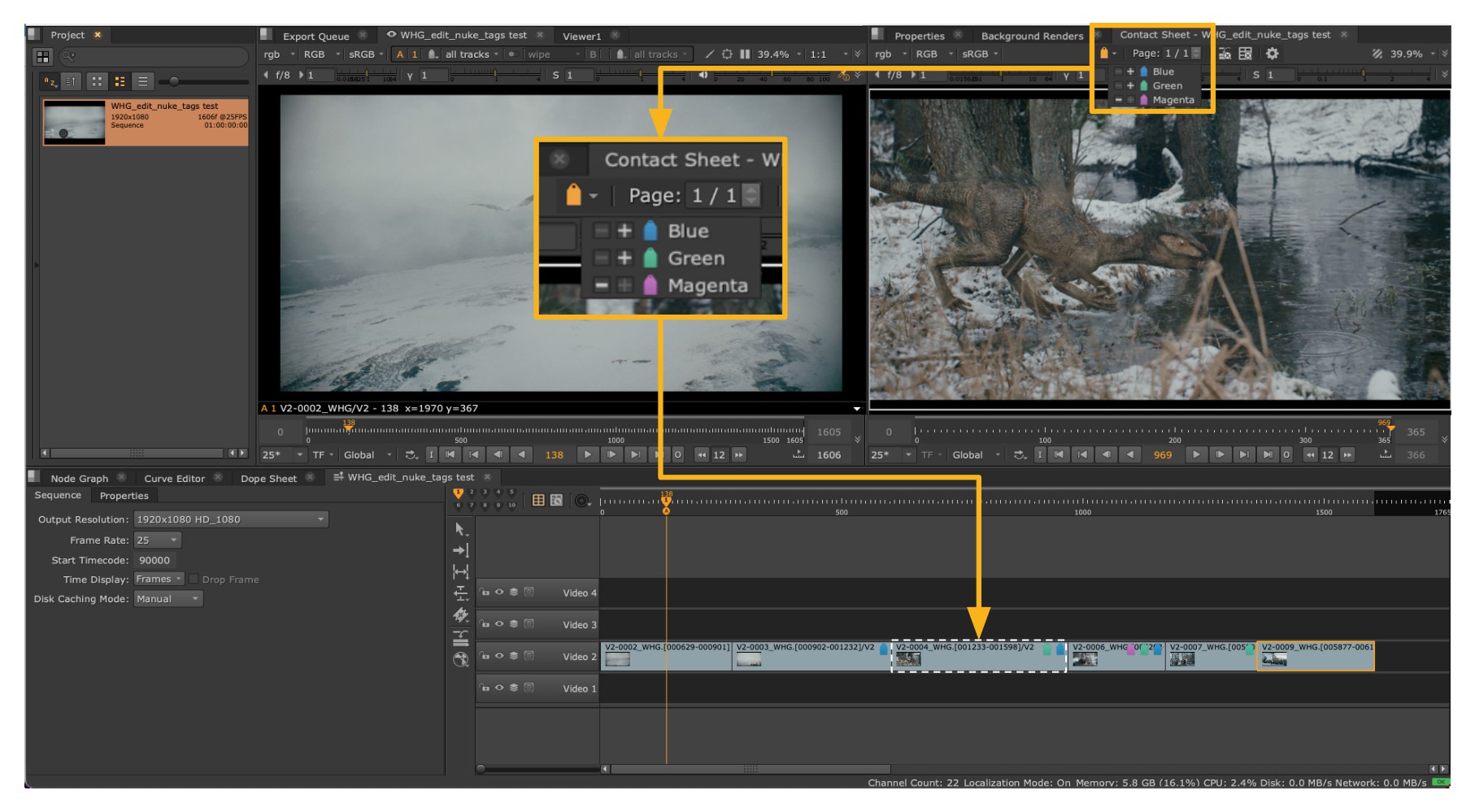The height and width of the screenshot is (812, 1475).
Task: Adjust the Project thumbnail size slider
Action: tap(174, 81)
